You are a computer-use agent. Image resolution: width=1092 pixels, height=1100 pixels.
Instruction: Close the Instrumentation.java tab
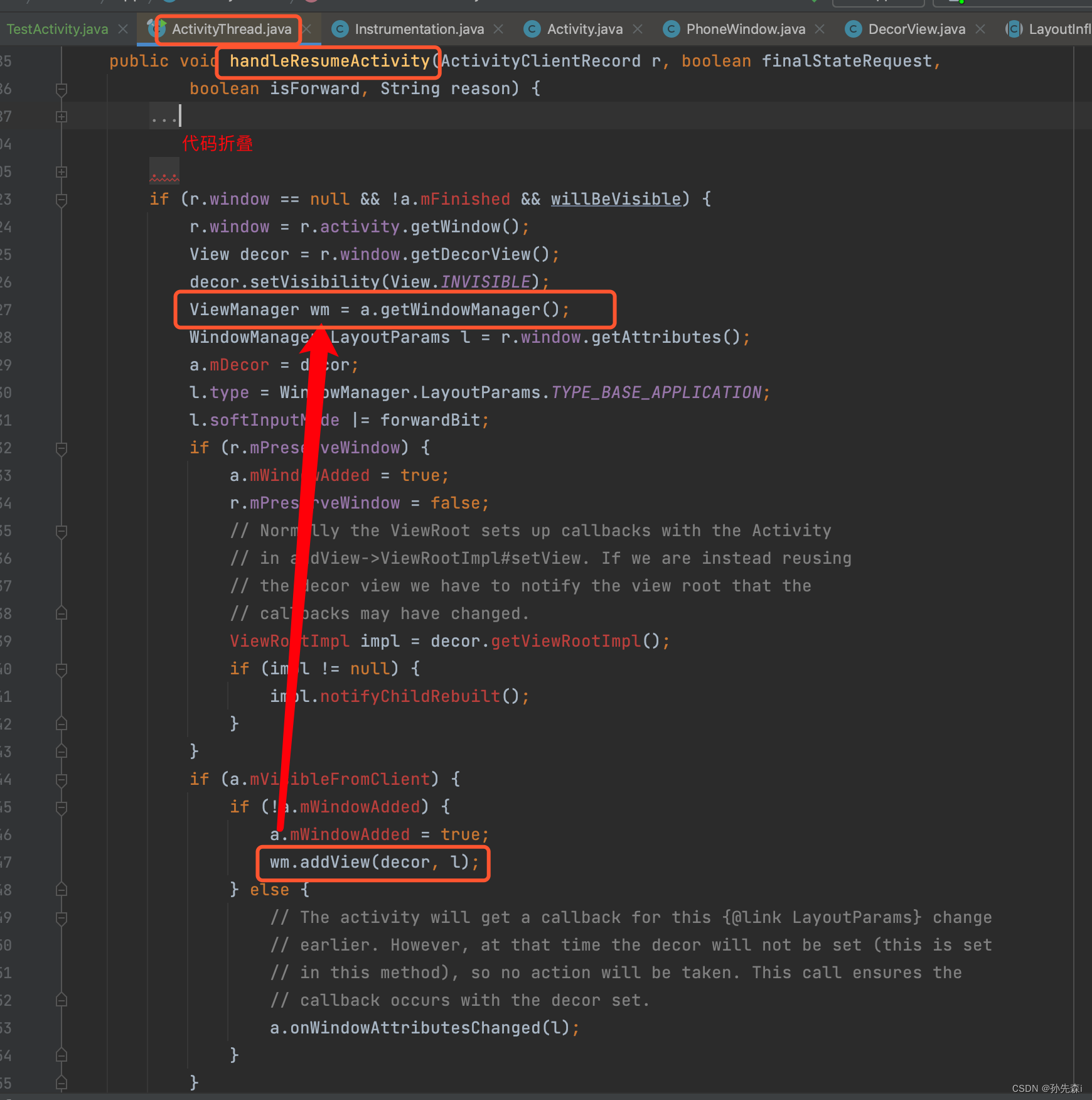click(498, 29)
